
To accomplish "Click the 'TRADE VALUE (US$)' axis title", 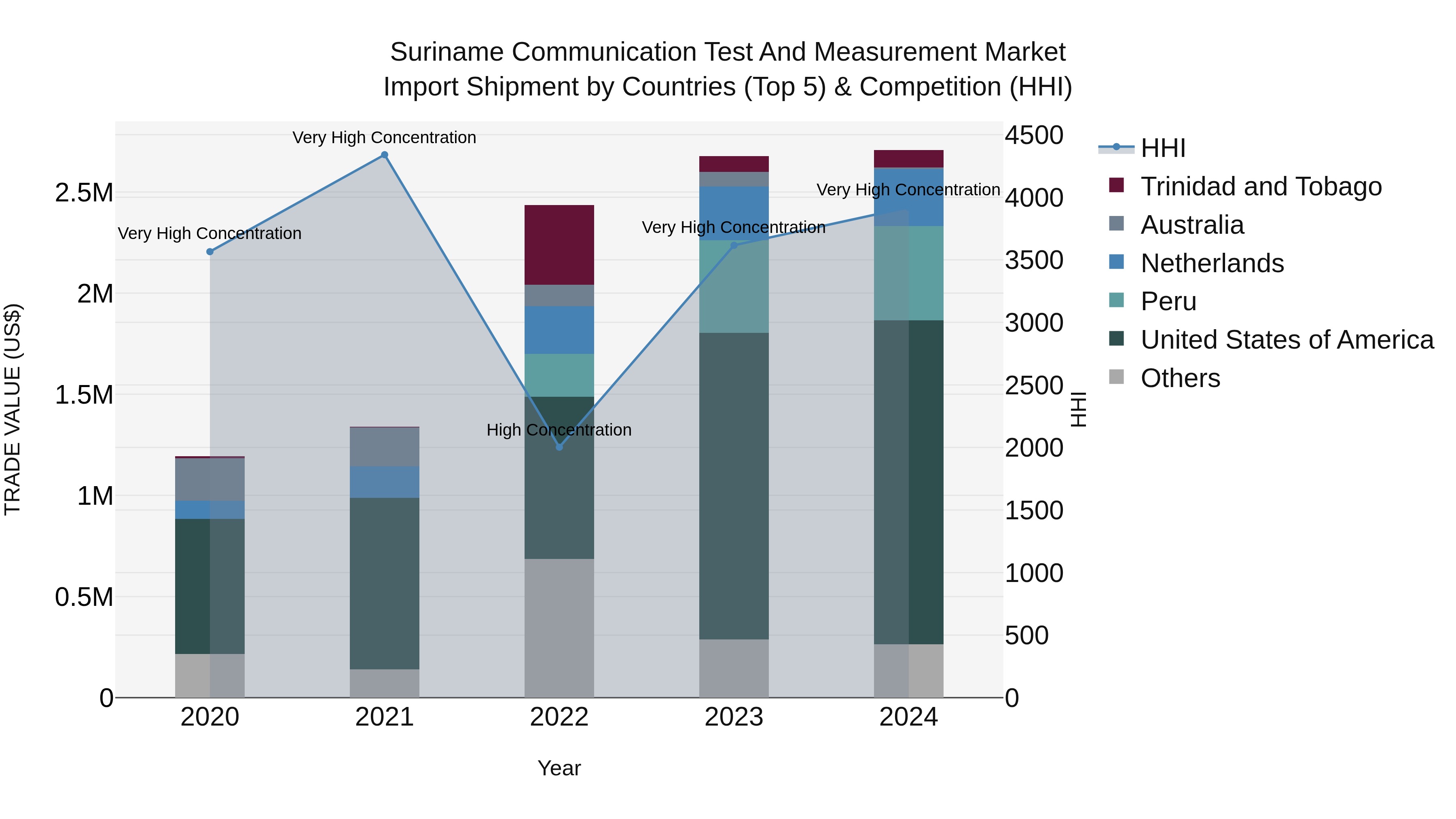I will pyautogui.click(x=13, y=409).
